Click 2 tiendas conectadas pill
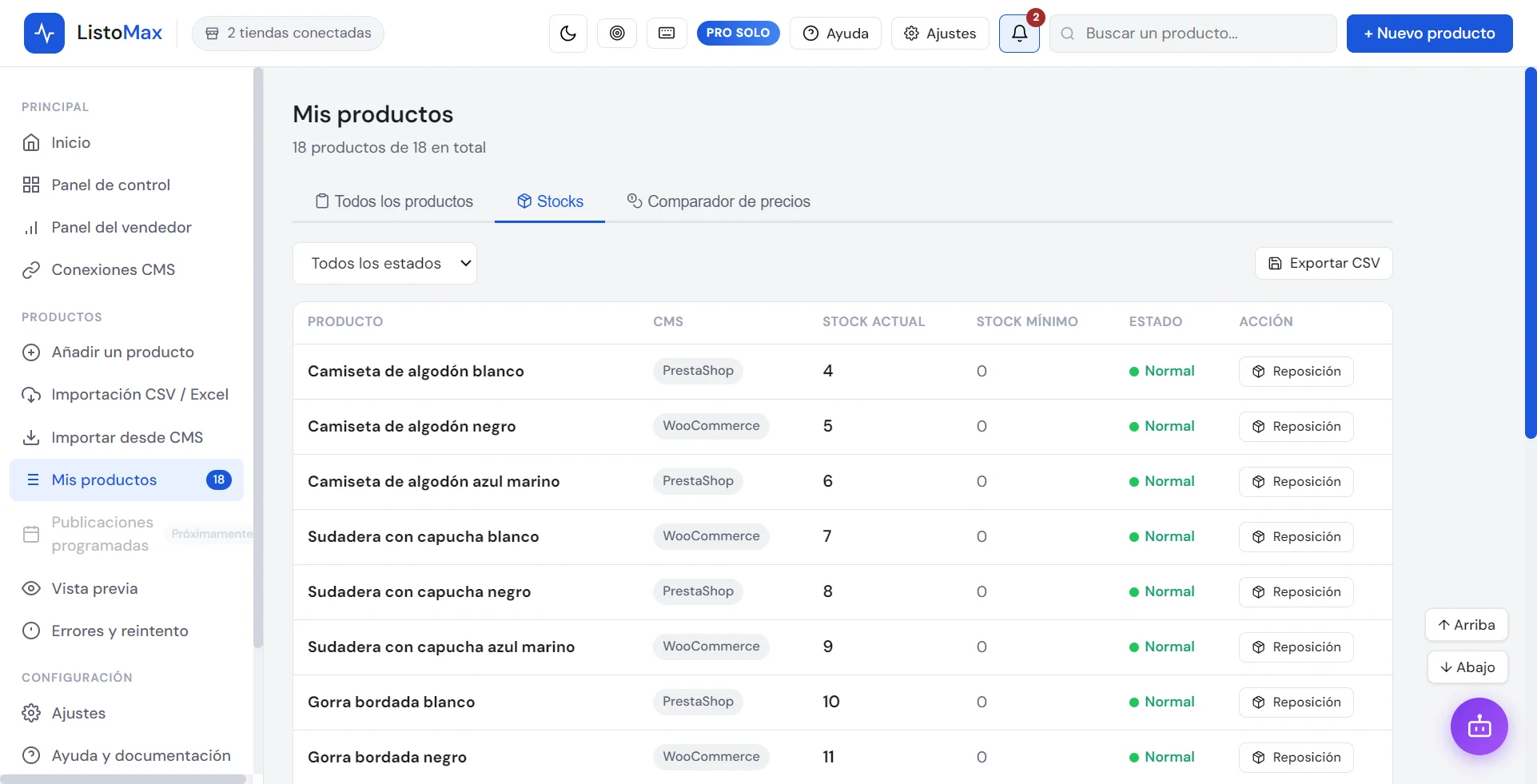The width and height of the screenshot is (1537, 784). point(288,33)
